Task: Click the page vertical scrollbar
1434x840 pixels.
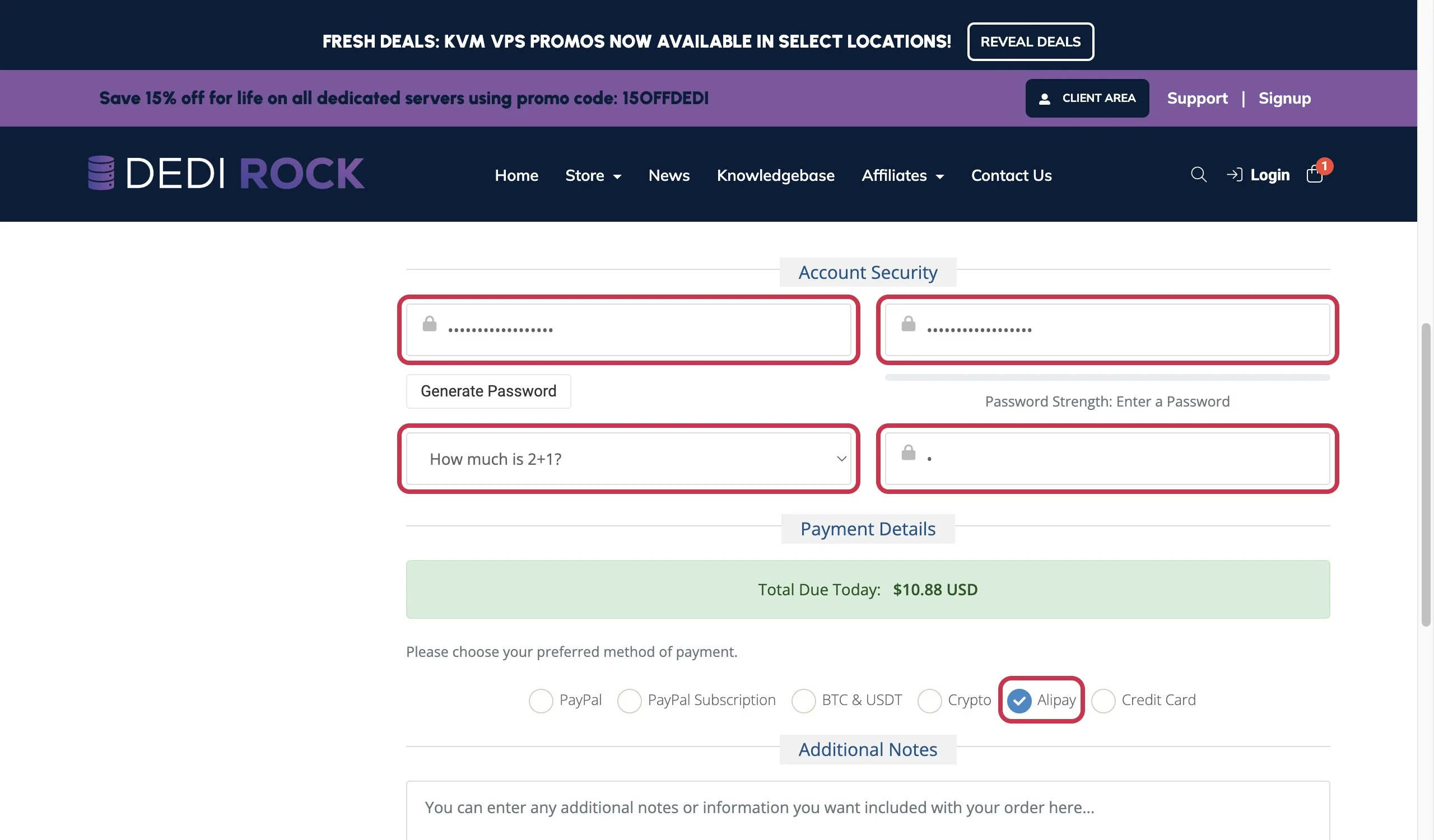Action: tap(1426, 475)
